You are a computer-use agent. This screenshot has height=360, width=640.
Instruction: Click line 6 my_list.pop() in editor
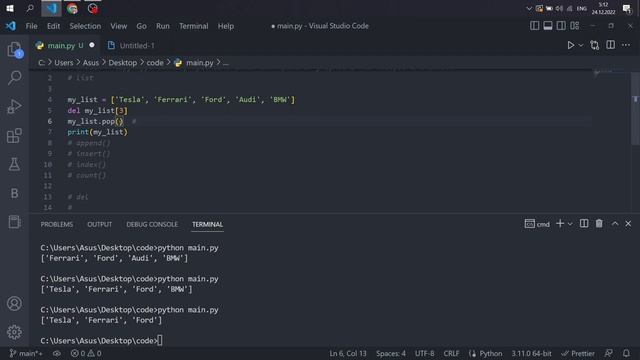(x=95, y=121)
